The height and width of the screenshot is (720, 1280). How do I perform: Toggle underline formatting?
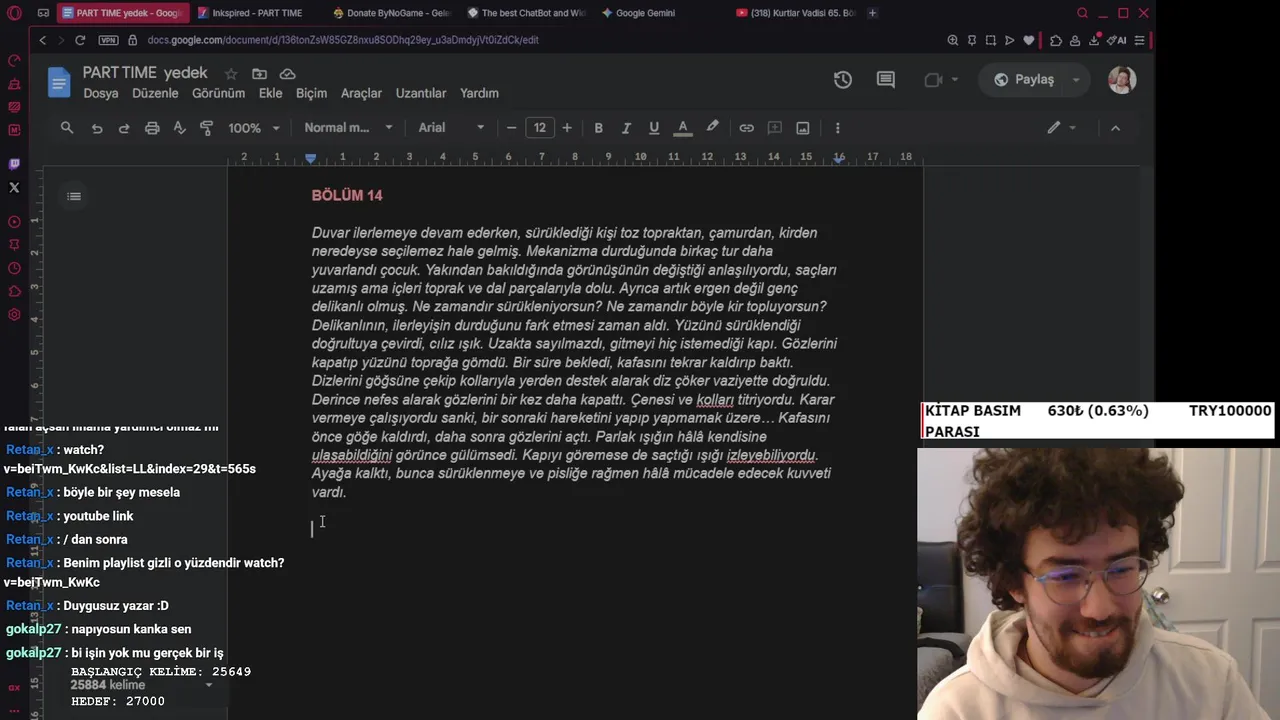654,128
